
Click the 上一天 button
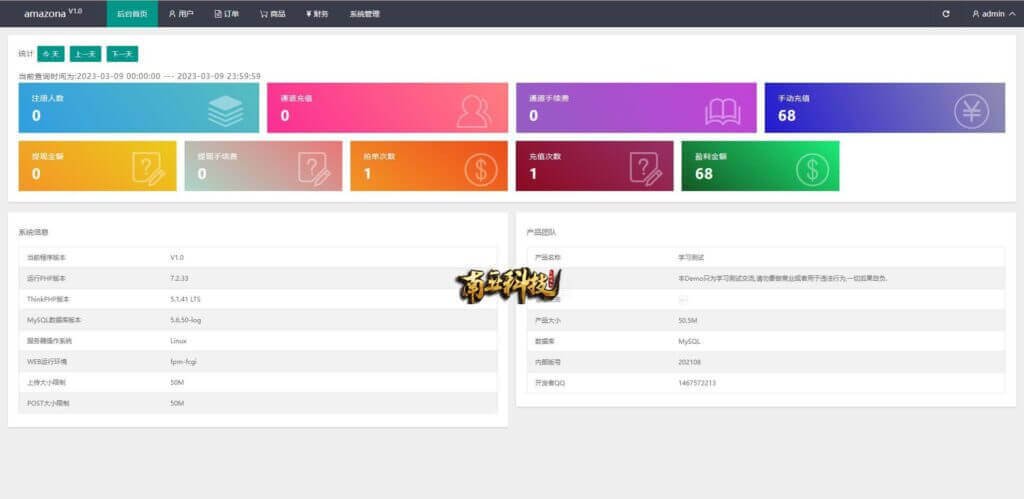(85, 54)
